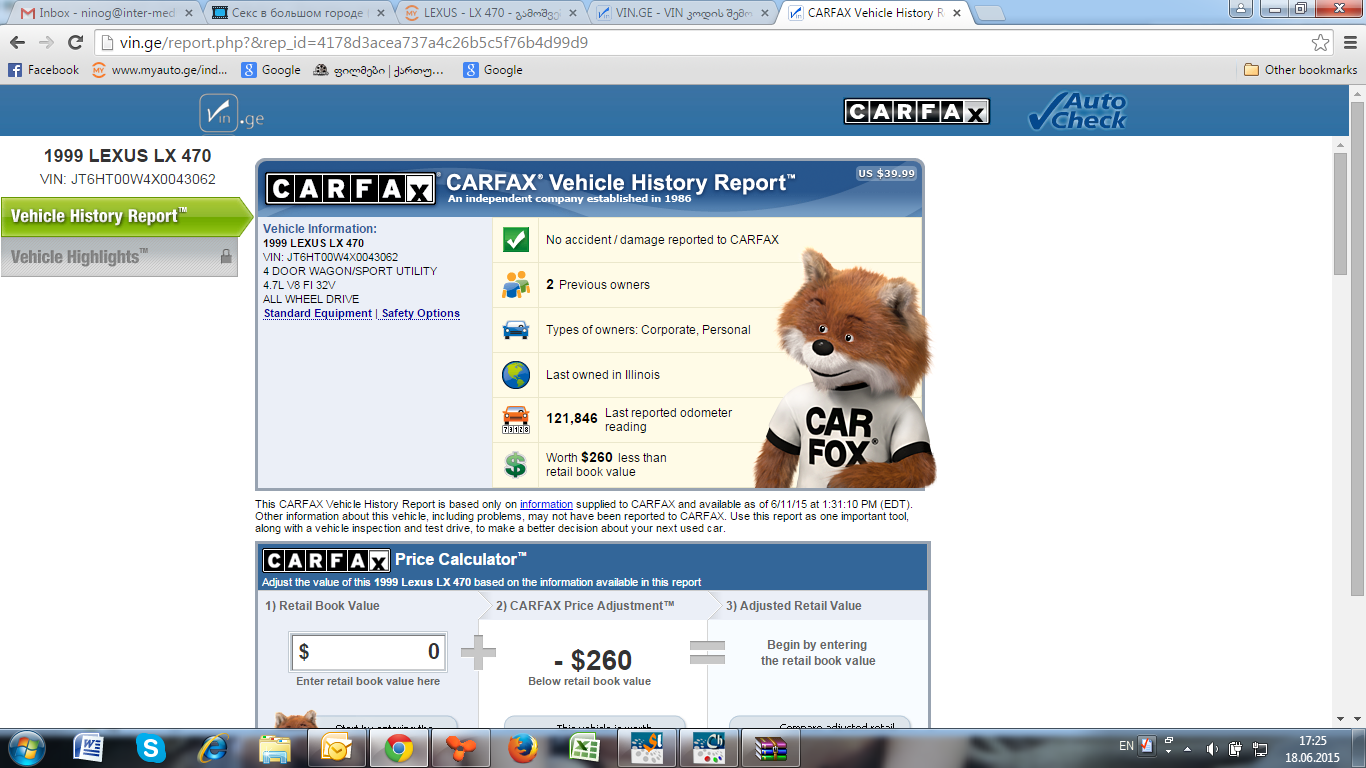Open the Chrome menu button

pos(1348,43)
